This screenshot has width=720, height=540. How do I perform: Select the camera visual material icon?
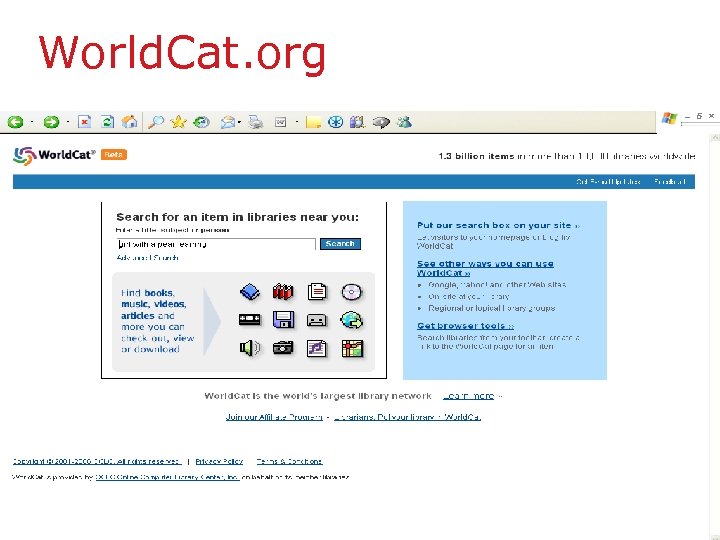(283, 348)
